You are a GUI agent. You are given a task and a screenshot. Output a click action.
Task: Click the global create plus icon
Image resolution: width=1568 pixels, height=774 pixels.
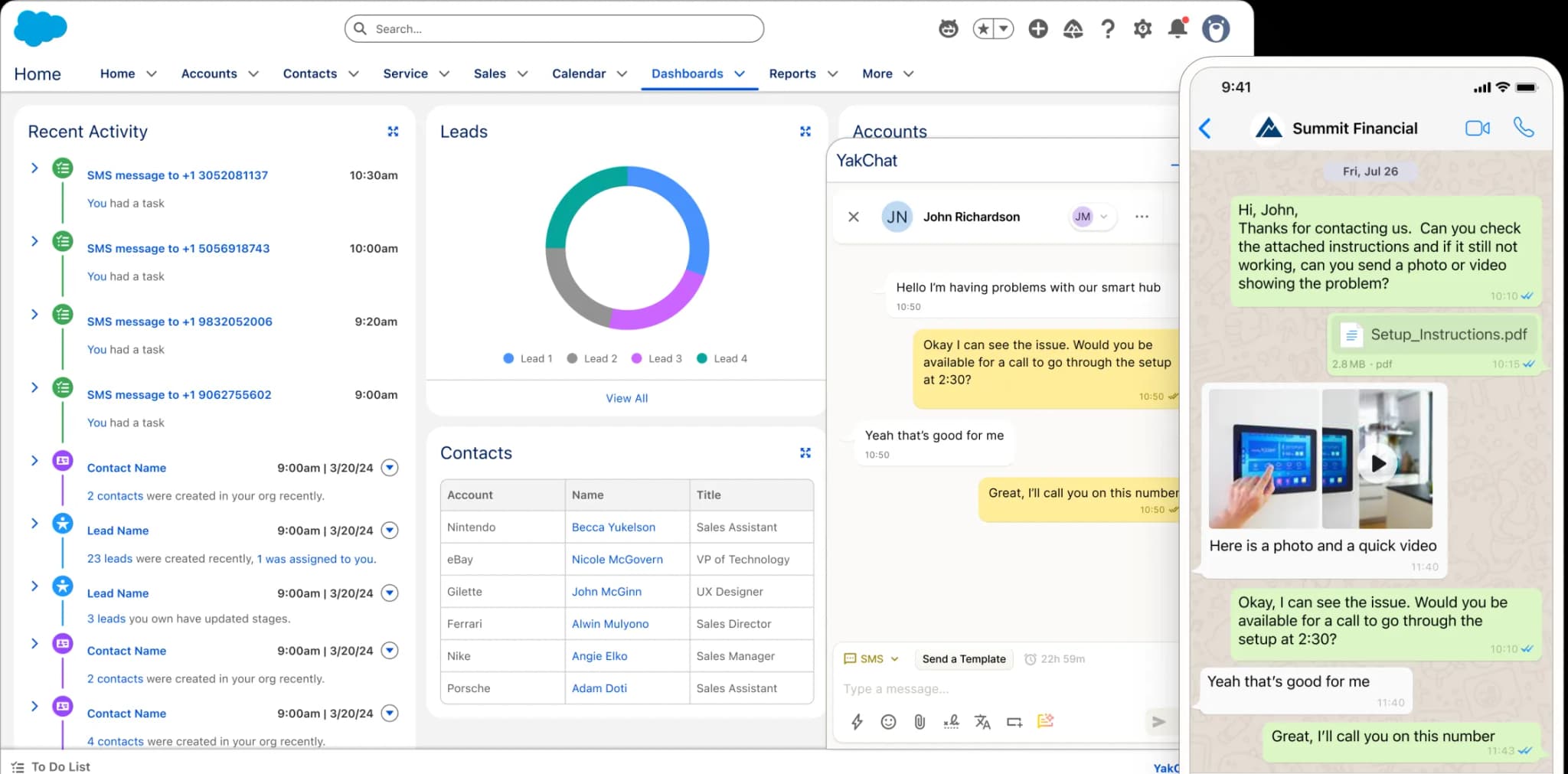[x=1038, y=29]
